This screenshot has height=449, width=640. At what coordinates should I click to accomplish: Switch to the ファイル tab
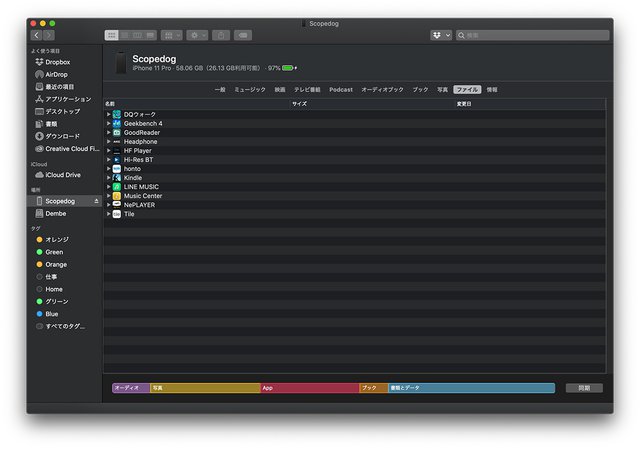click(467, 89)
